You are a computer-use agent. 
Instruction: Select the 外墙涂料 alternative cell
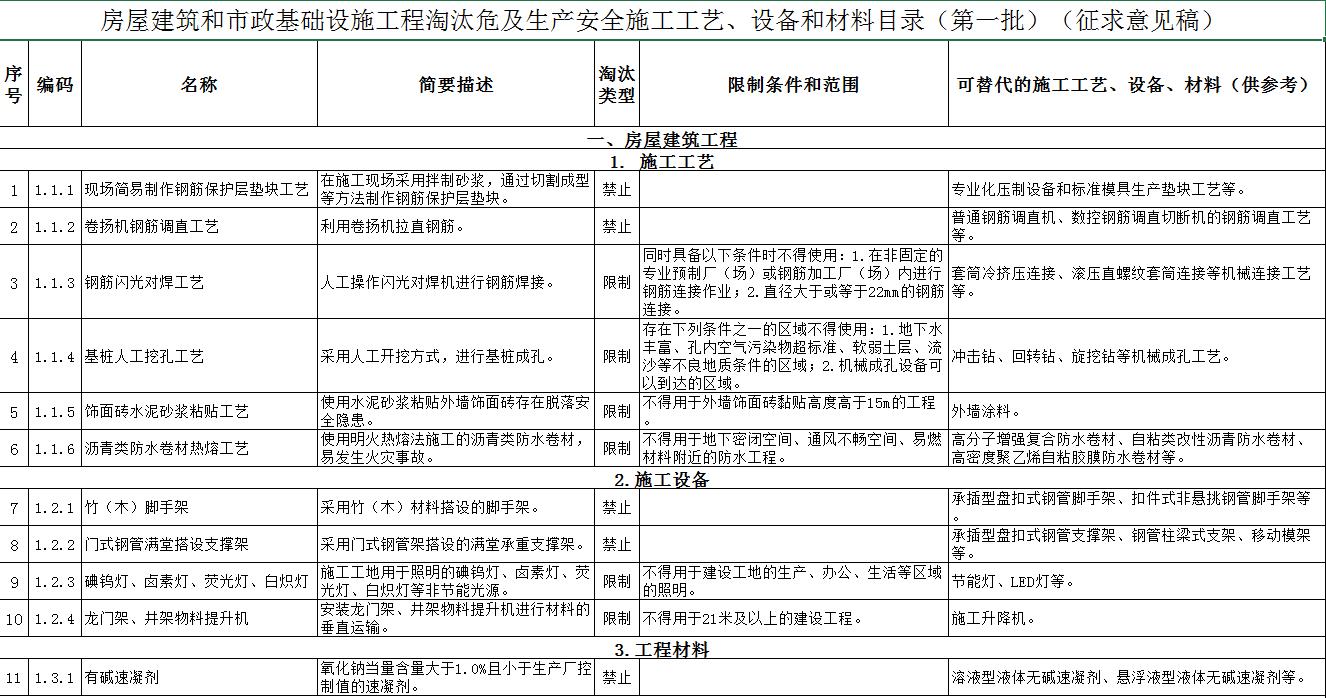click(x=1136, y=411)
